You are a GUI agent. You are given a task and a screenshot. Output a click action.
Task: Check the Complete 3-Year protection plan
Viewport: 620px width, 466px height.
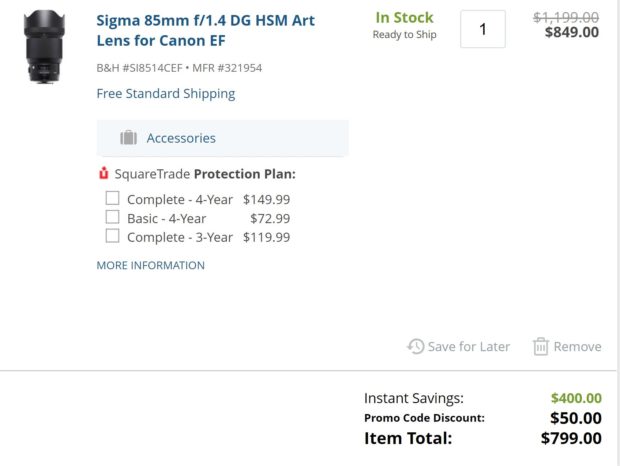click(113, 236)
